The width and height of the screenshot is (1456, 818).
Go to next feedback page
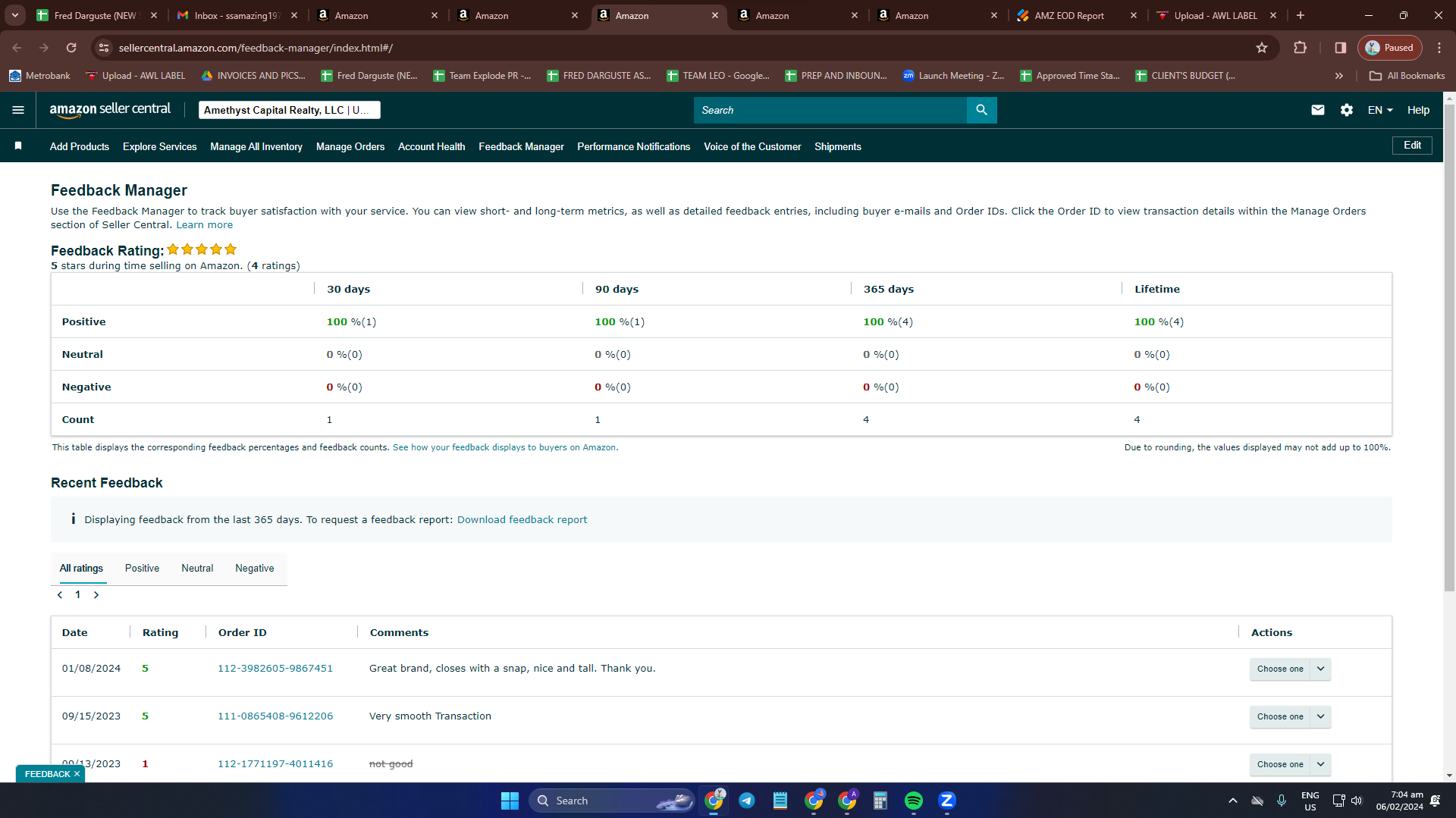point(96,595)
